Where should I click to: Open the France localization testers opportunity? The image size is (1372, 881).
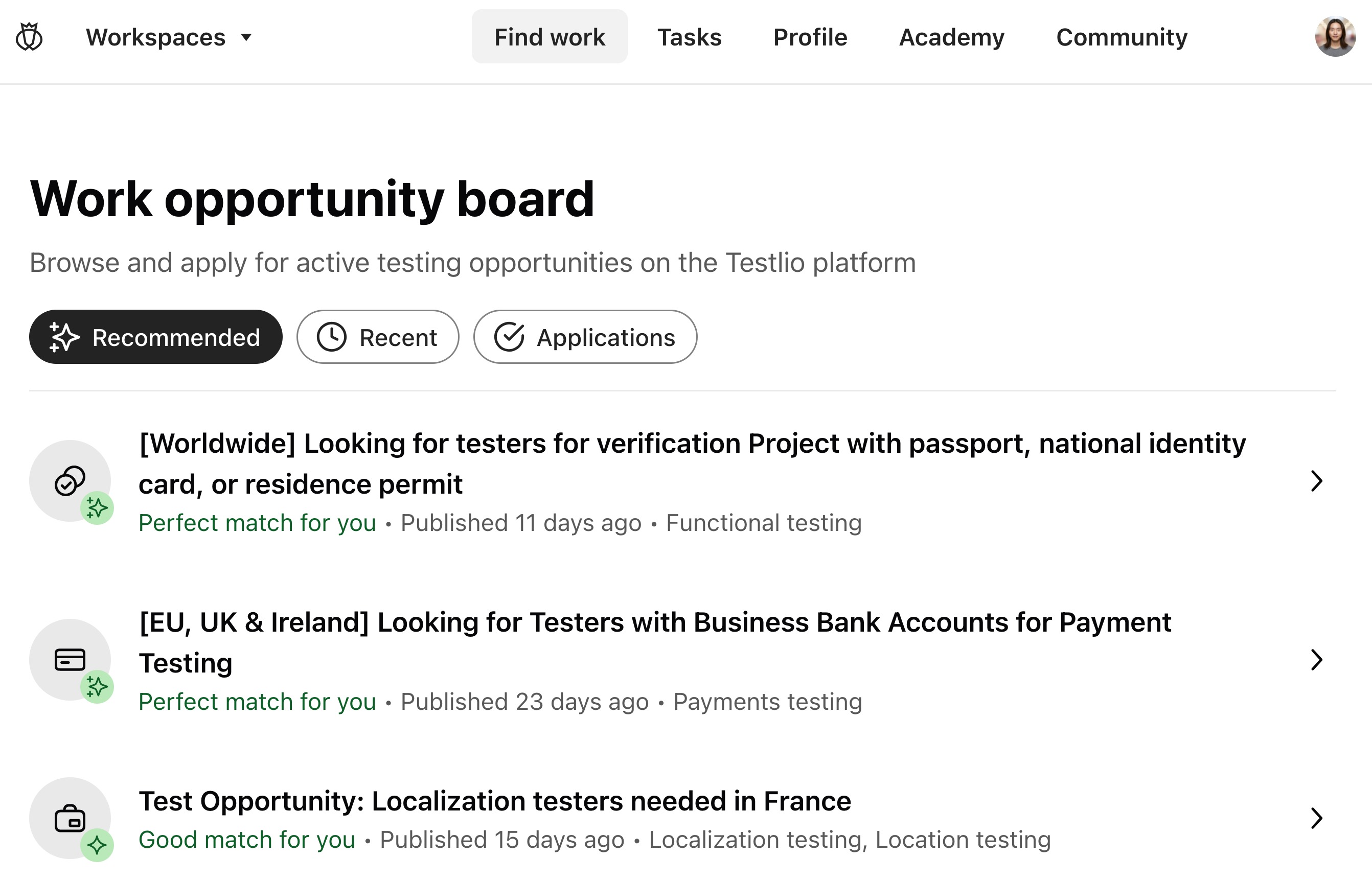pyautogui.click(x=495, y=800)
